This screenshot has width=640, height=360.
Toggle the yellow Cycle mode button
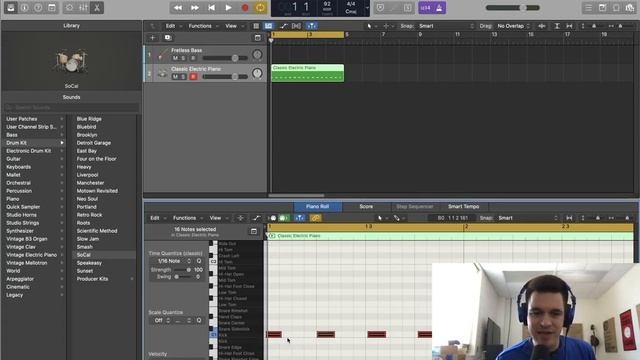tap(260, 8)
